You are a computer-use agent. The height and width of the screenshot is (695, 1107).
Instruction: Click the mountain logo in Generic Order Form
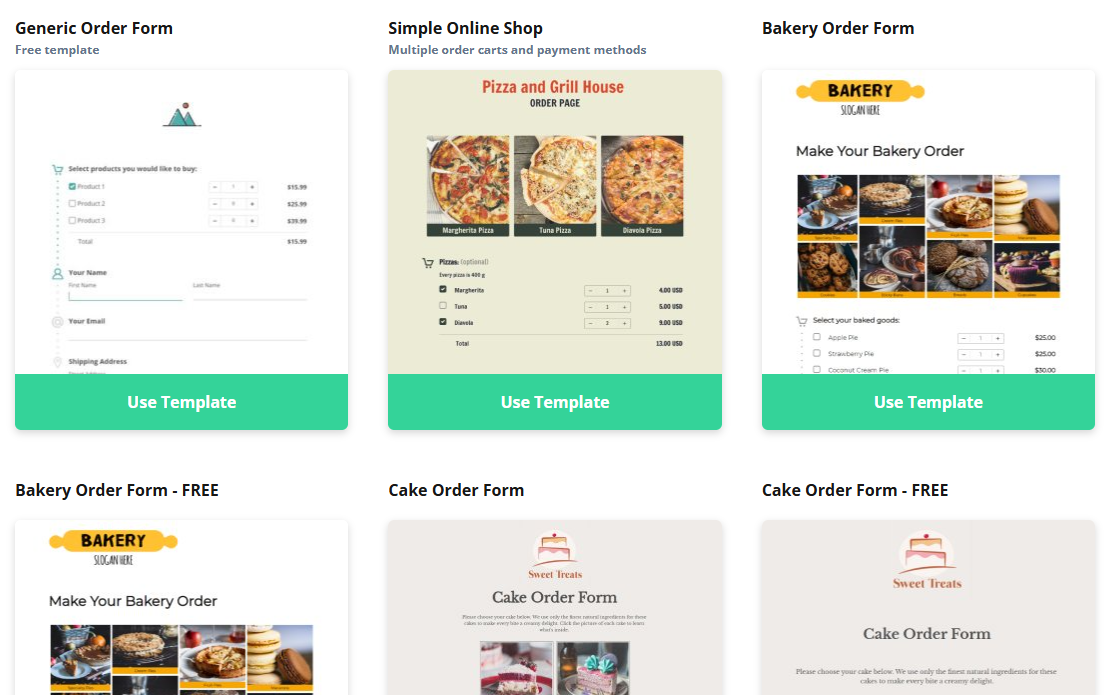pos(182,116)
